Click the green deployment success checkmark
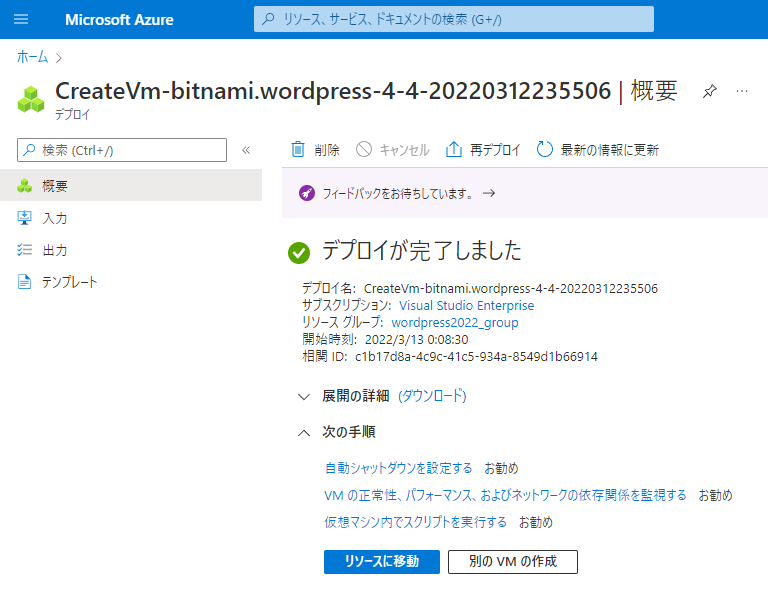This screenshot has width=768, height=593. (x=299, y=253)
